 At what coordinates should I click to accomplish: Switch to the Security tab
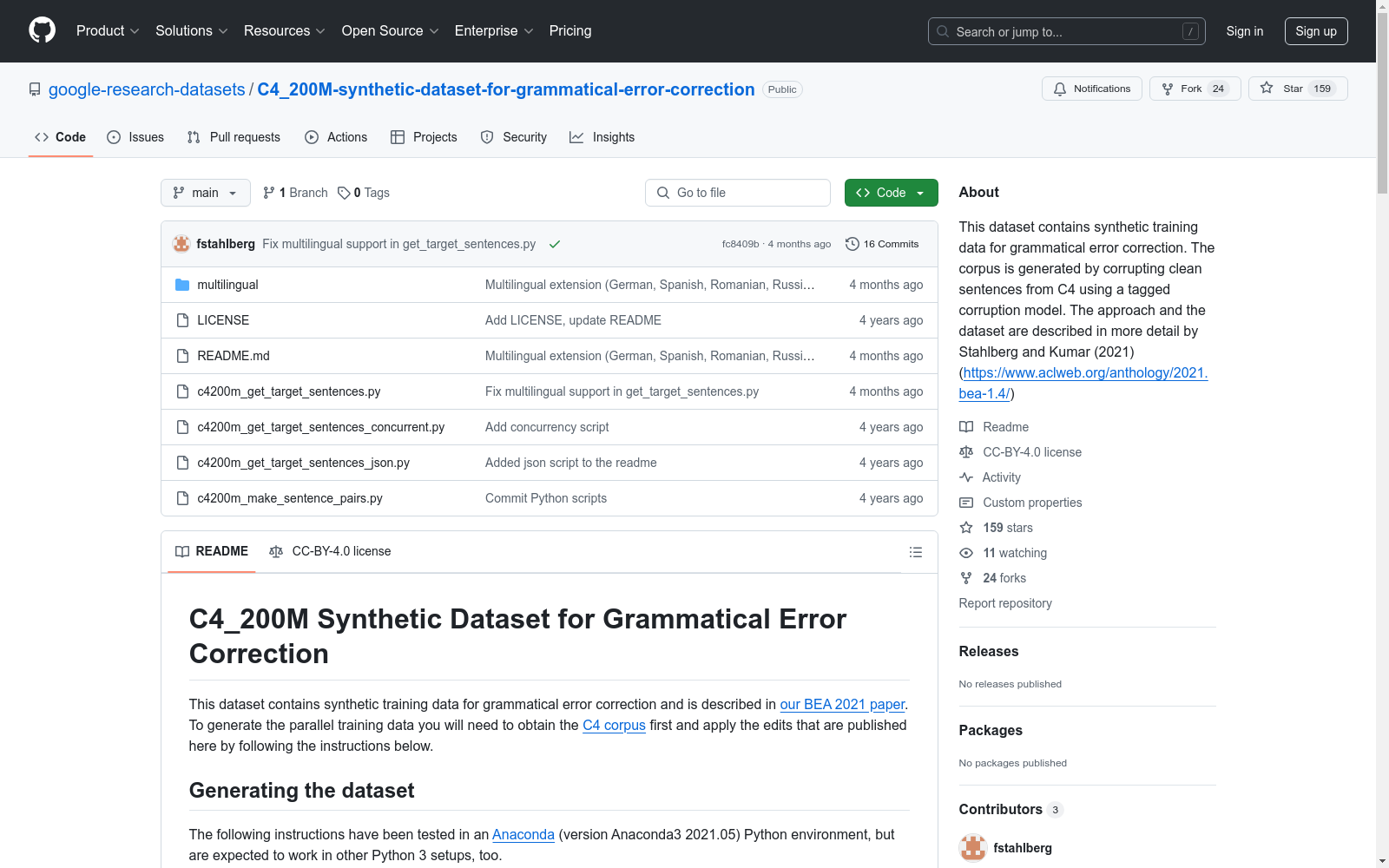514,137
